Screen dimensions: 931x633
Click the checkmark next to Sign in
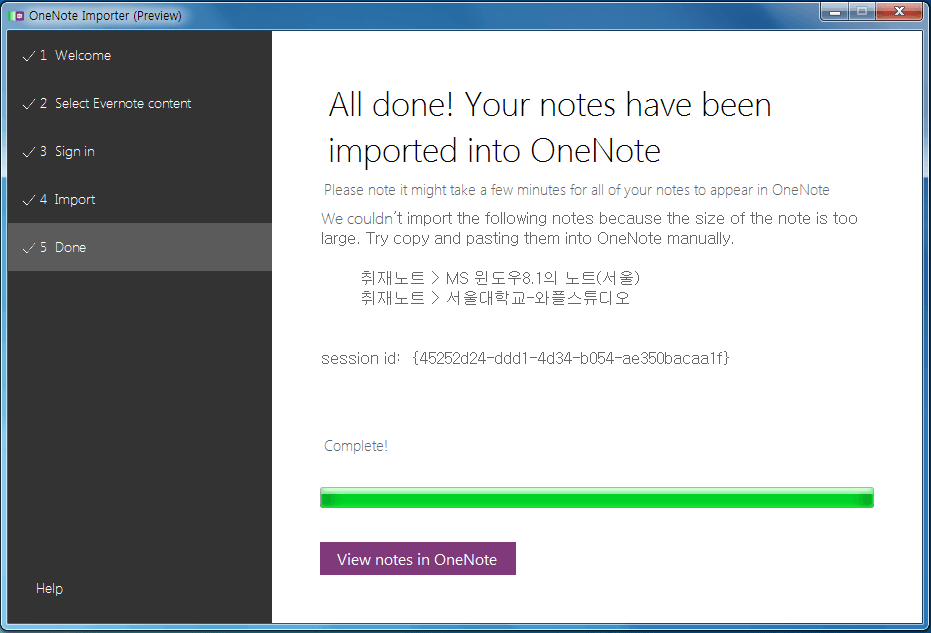coord(28,152)
